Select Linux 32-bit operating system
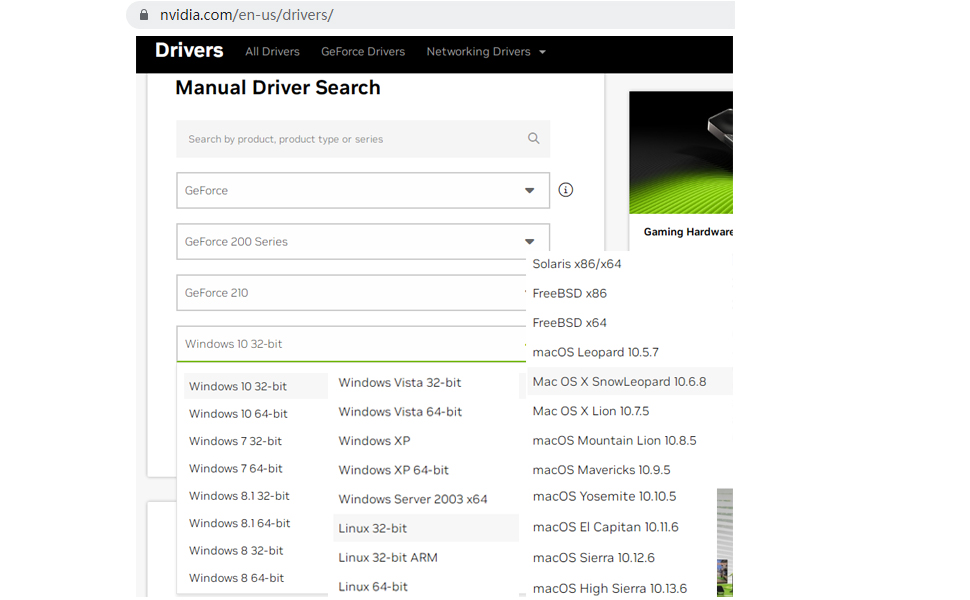Image resolution: width=970 pixels, height=600 pixels. pos(373,528)
